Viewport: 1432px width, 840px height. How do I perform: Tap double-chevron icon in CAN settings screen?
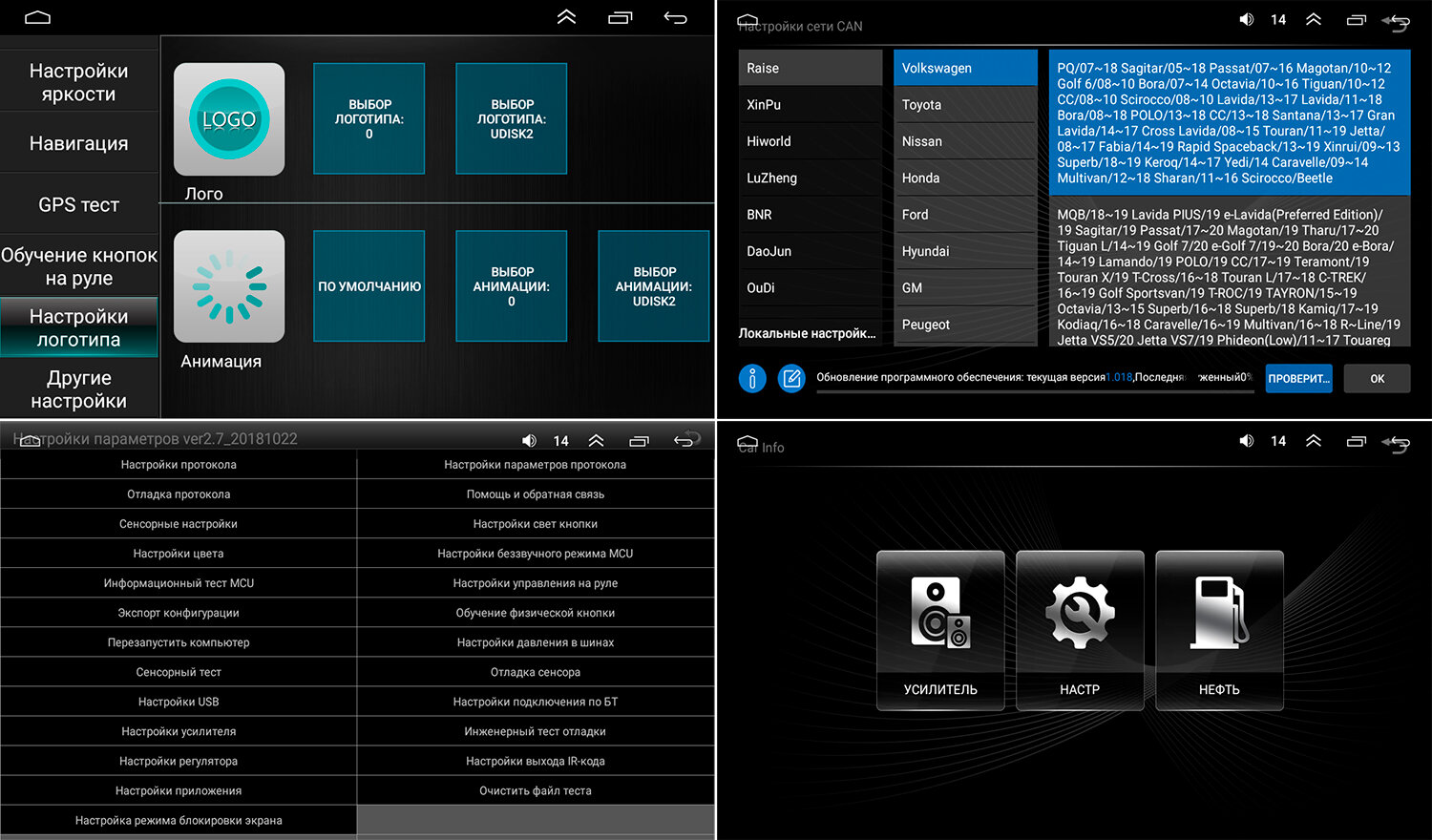1314,19
